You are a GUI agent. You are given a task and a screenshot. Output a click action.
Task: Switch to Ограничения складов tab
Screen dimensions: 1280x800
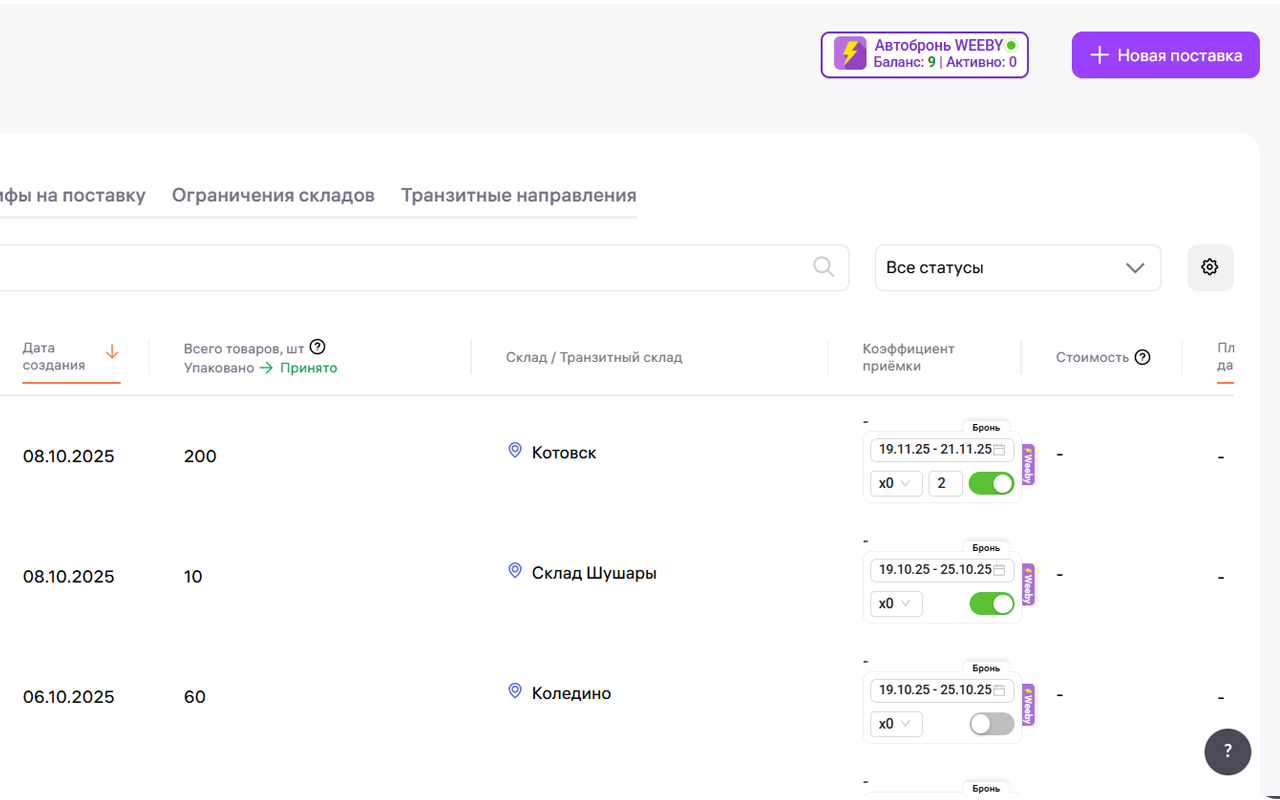pos(273,195)
